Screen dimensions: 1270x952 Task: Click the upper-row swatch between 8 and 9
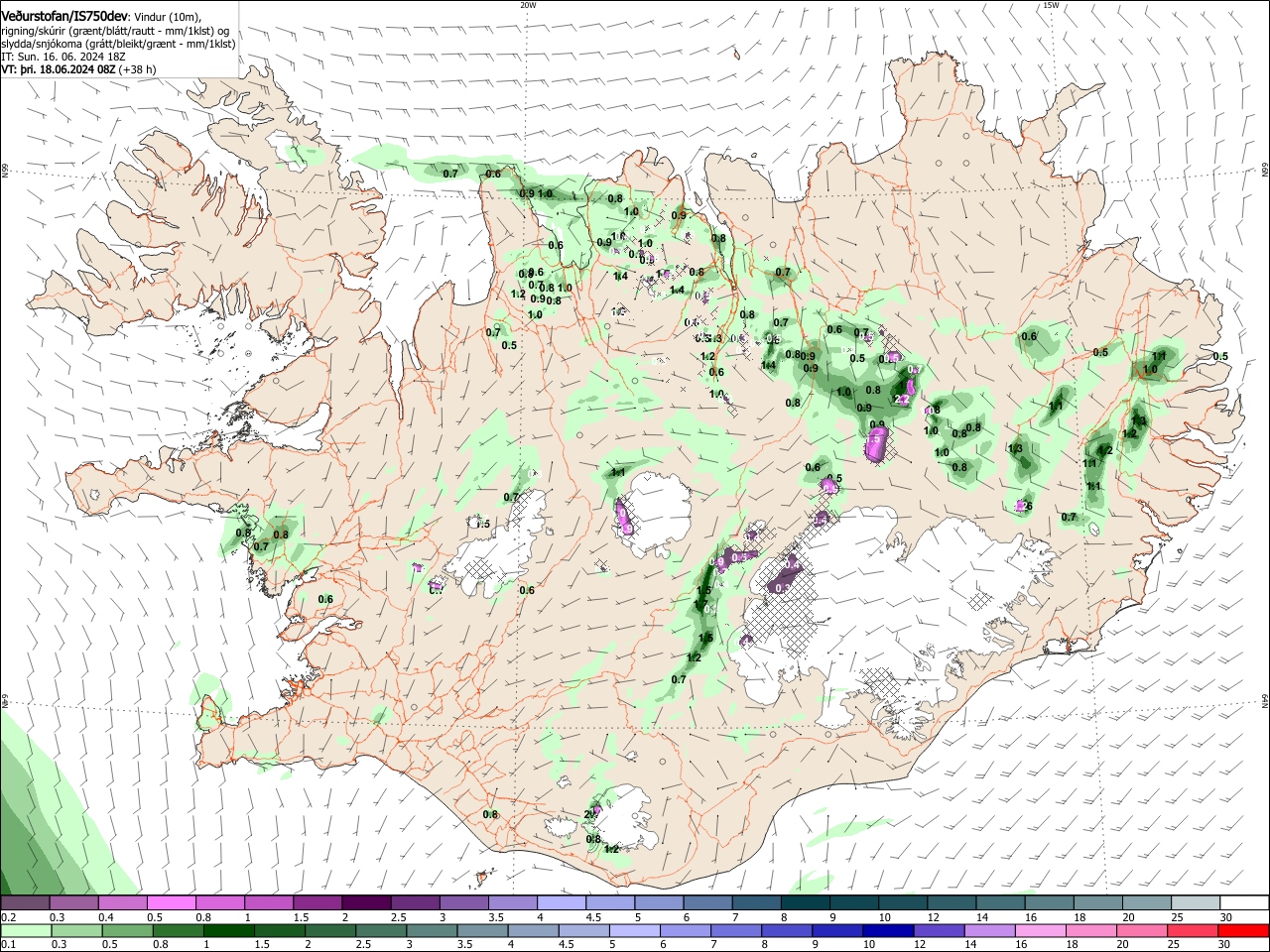tap(805, 903)
